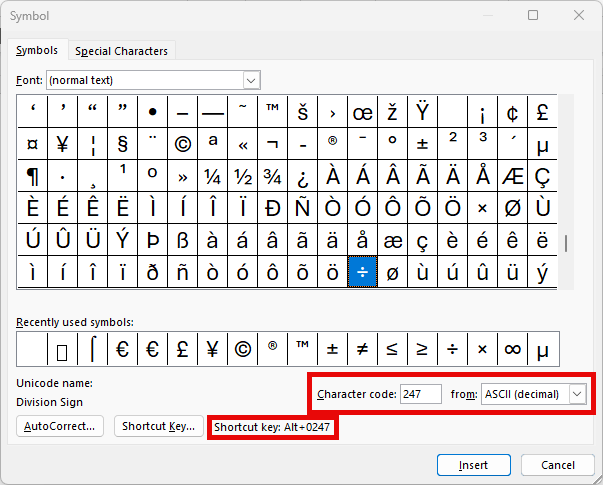This screenshot has width=603, height=485.
Task: Select the eth ð lowercase character
Action: tap(153, 272)
